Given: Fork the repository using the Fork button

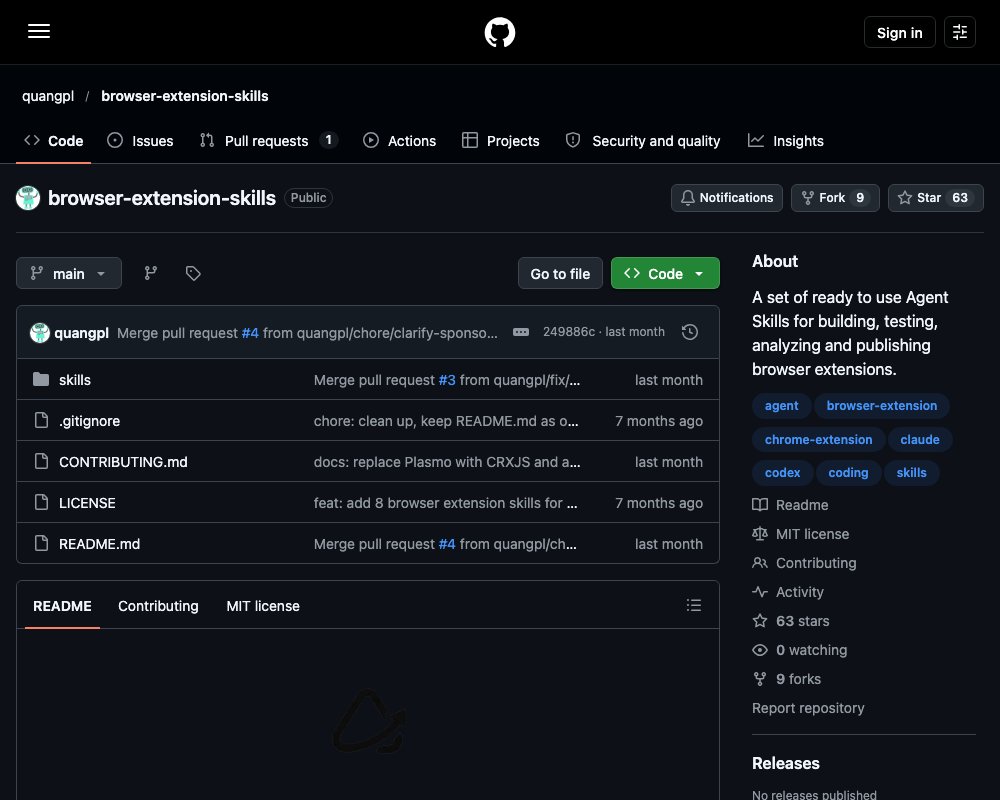Looking at the screenshot, I should click(x=835, y=198).
